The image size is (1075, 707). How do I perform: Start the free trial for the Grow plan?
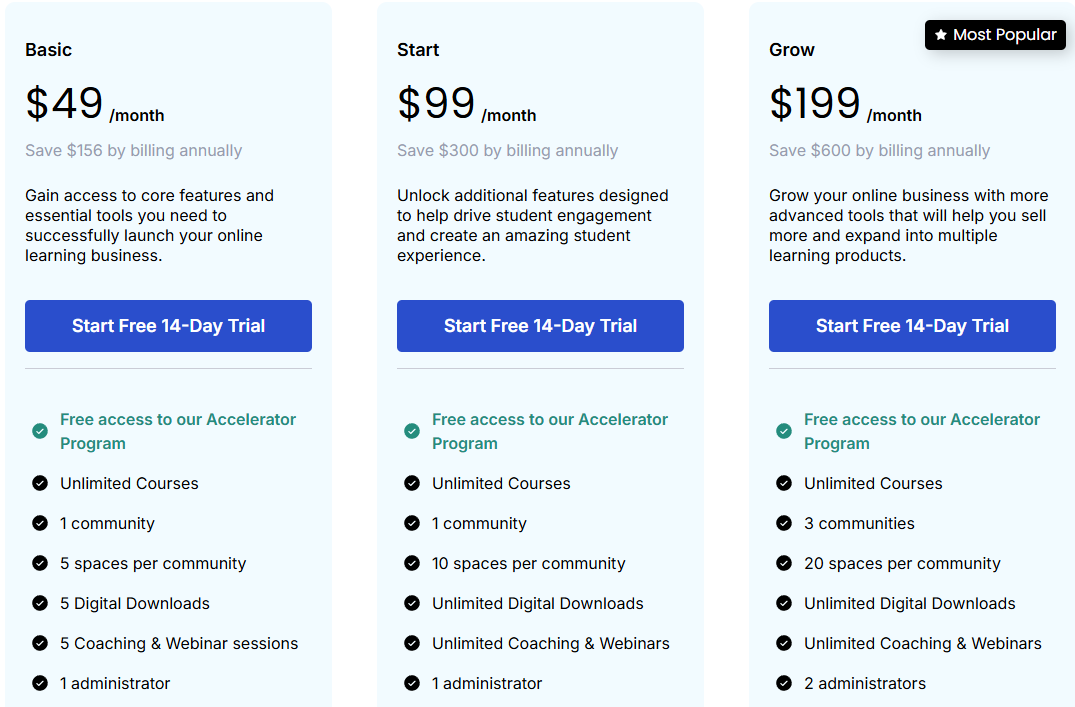(912, 326)
